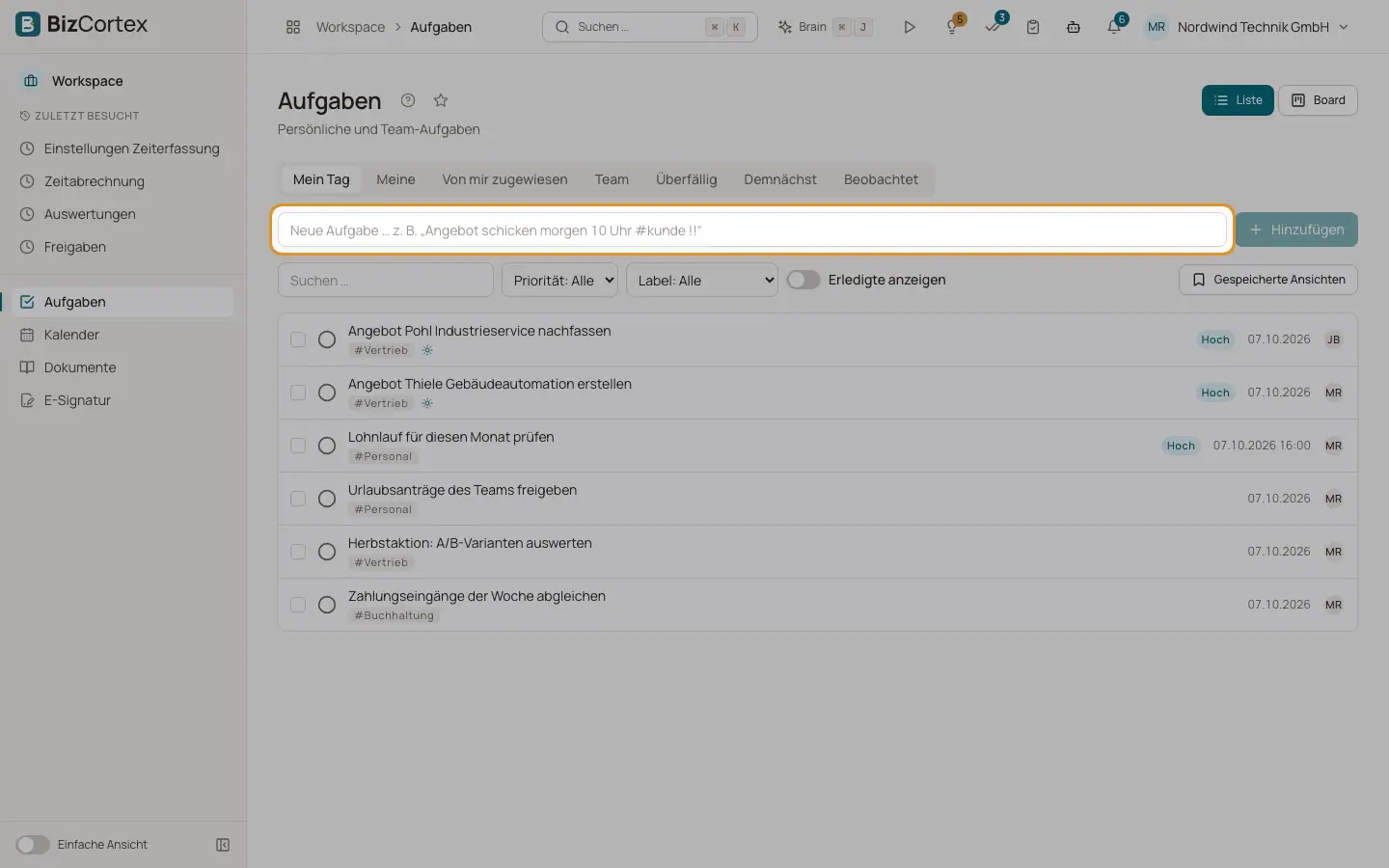Star the Aufgaben page as favorite
The height and width of the screenshot is (868, 1389).
pos(441,100)
